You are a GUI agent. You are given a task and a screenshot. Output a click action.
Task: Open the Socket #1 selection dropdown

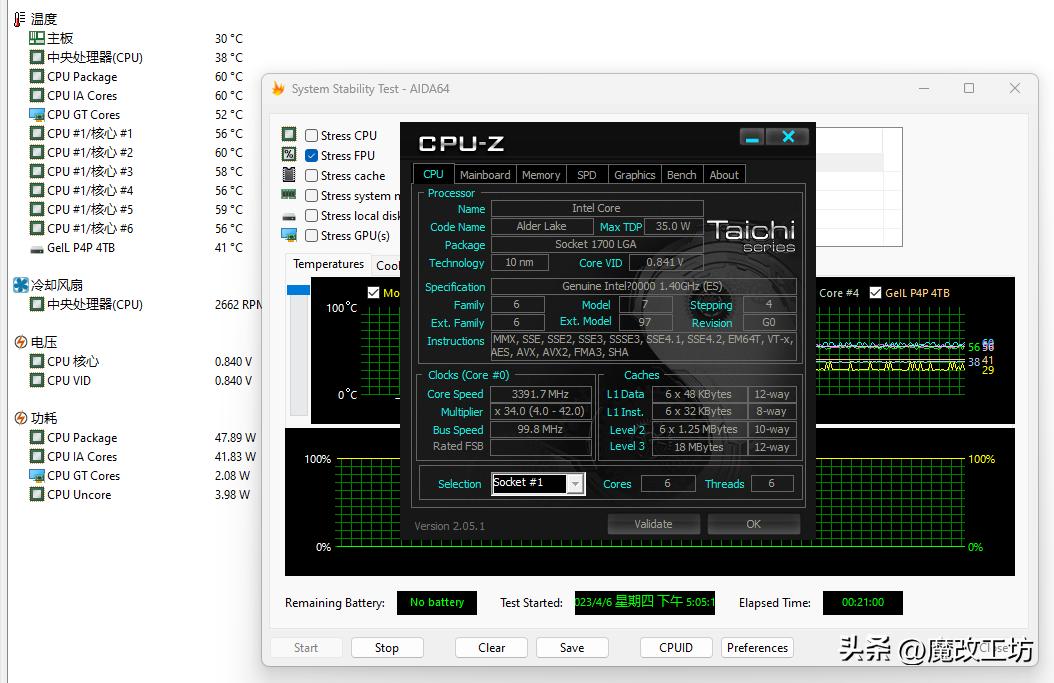tap(575, 484)
